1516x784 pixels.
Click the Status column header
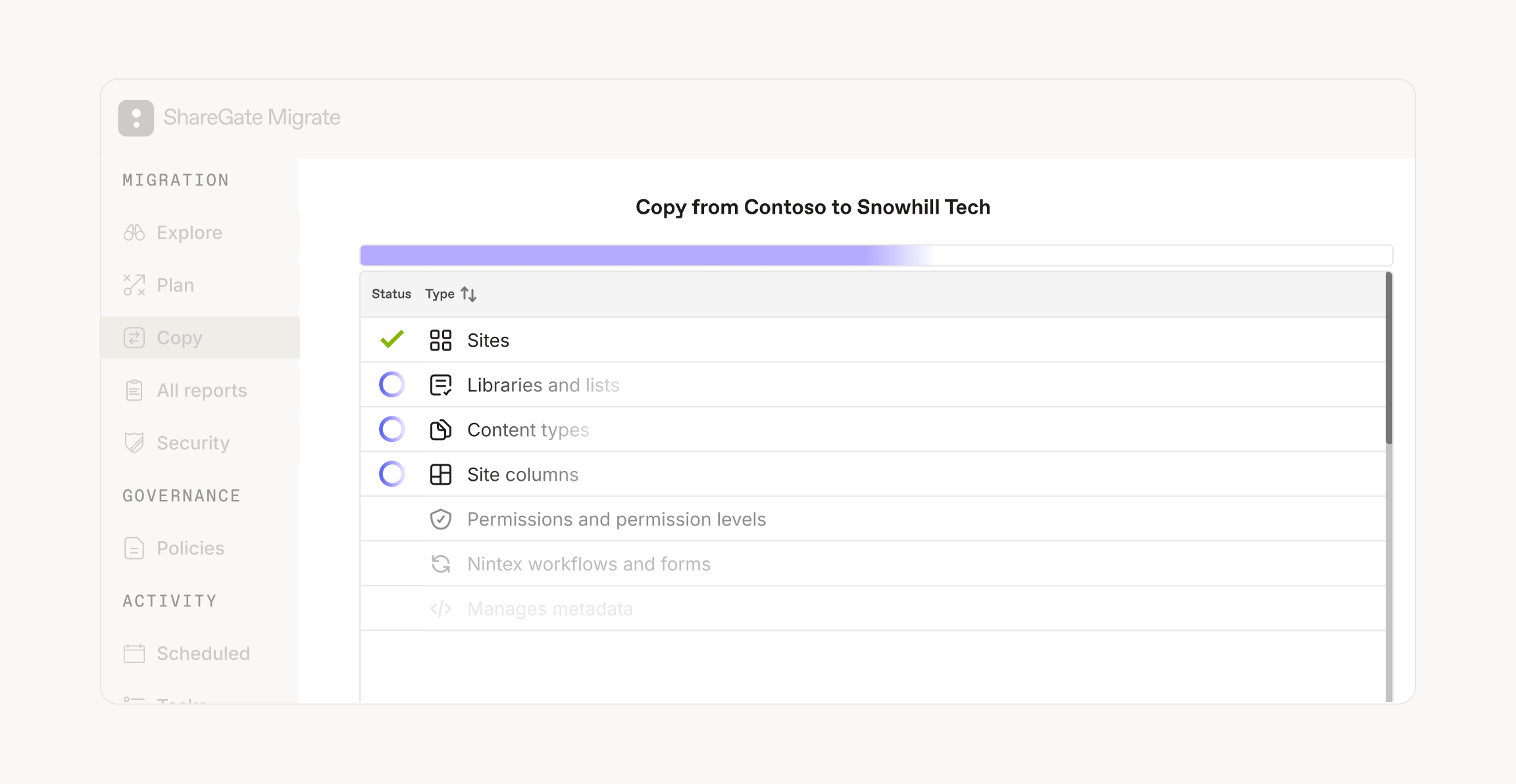(x=392, y=294)
